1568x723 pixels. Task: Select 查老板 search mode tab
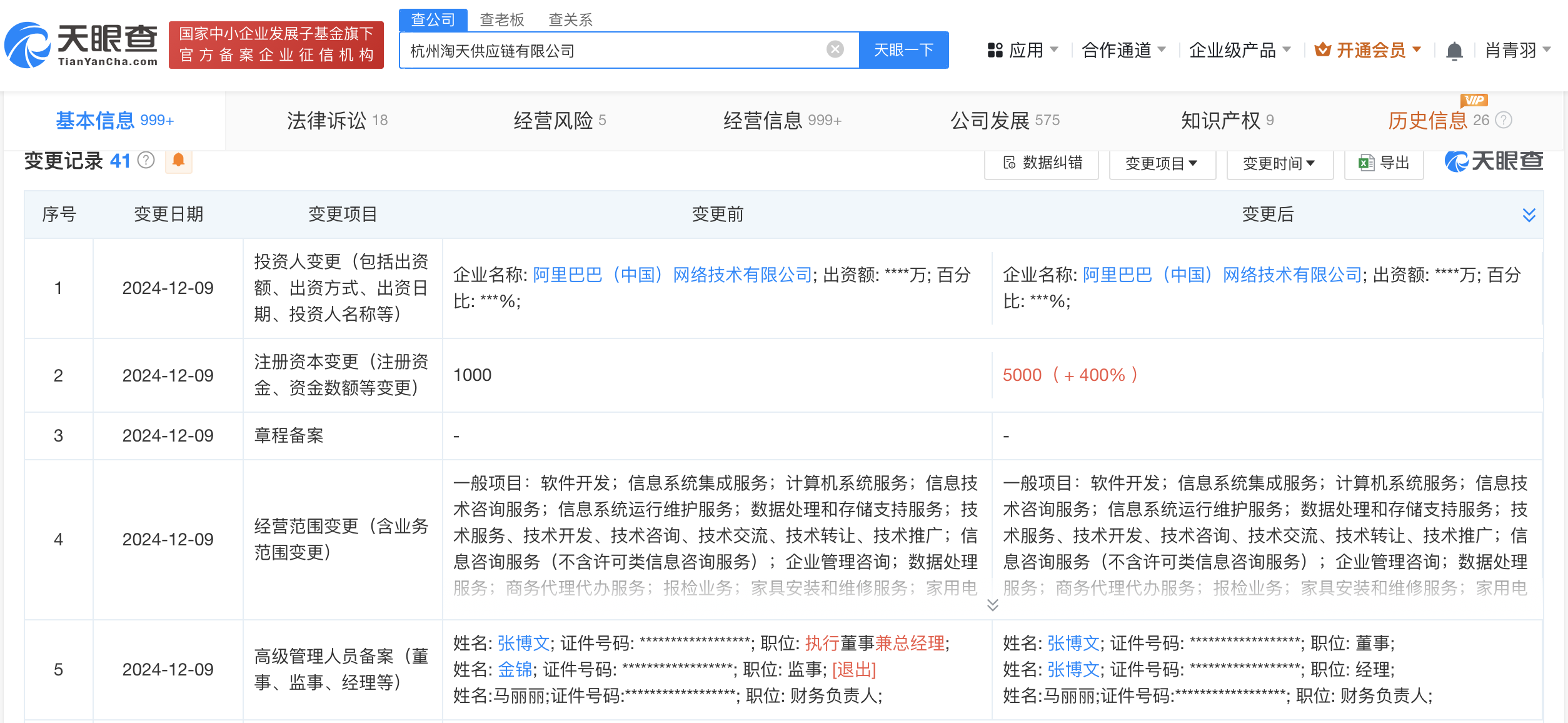tap(501, 20)
